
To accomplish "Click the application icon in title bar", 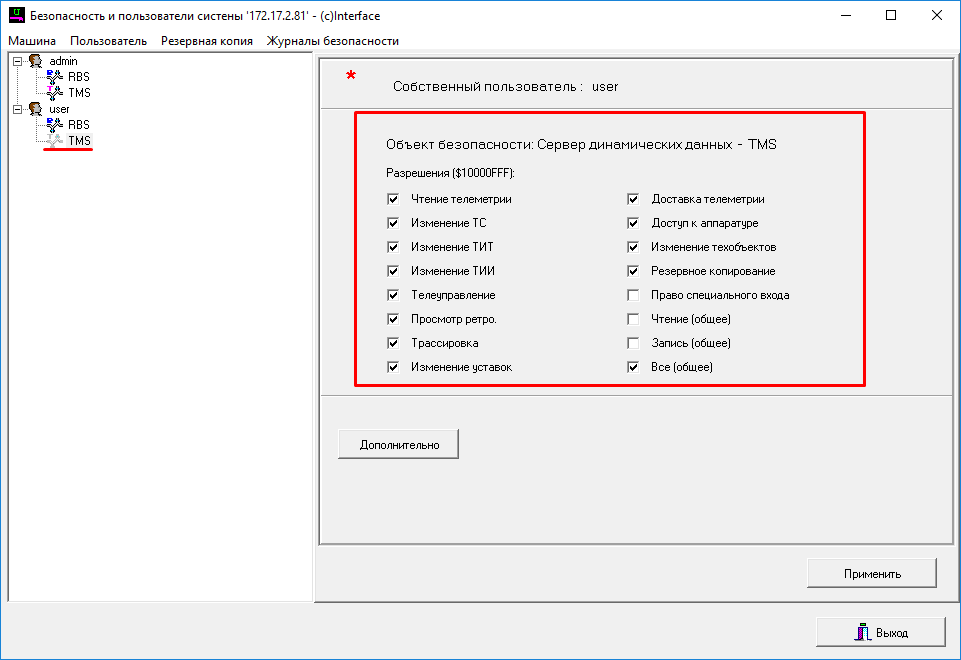I will [15, 16].
